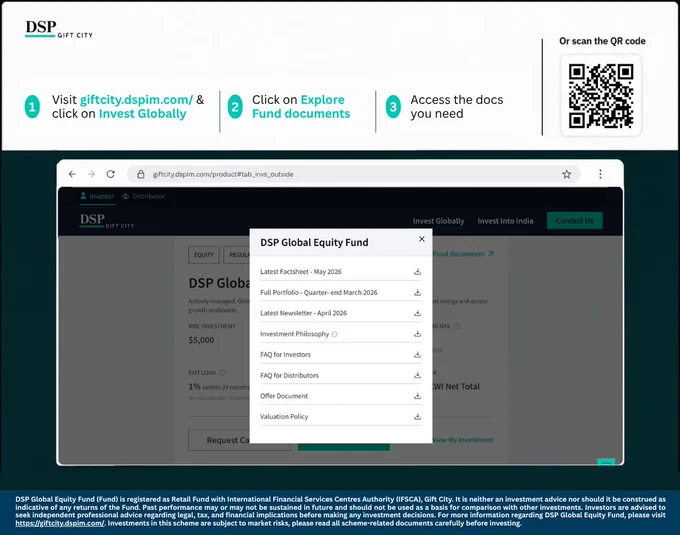680x535 pixels.
Task: Bookmark this page with star icon
Action: point(566,174)
